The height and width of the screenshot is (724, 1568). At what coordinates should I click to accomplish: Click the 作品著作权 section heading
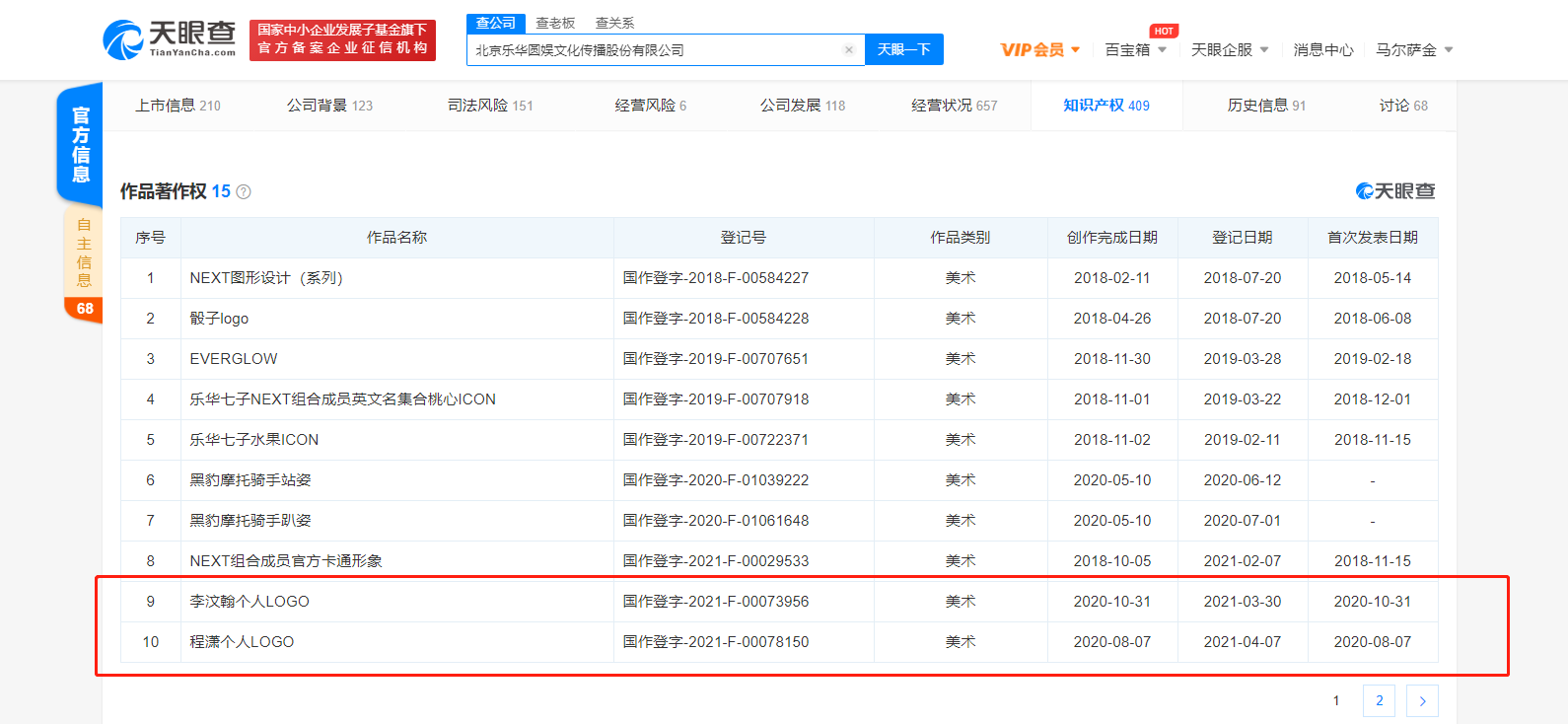[164, 191]
